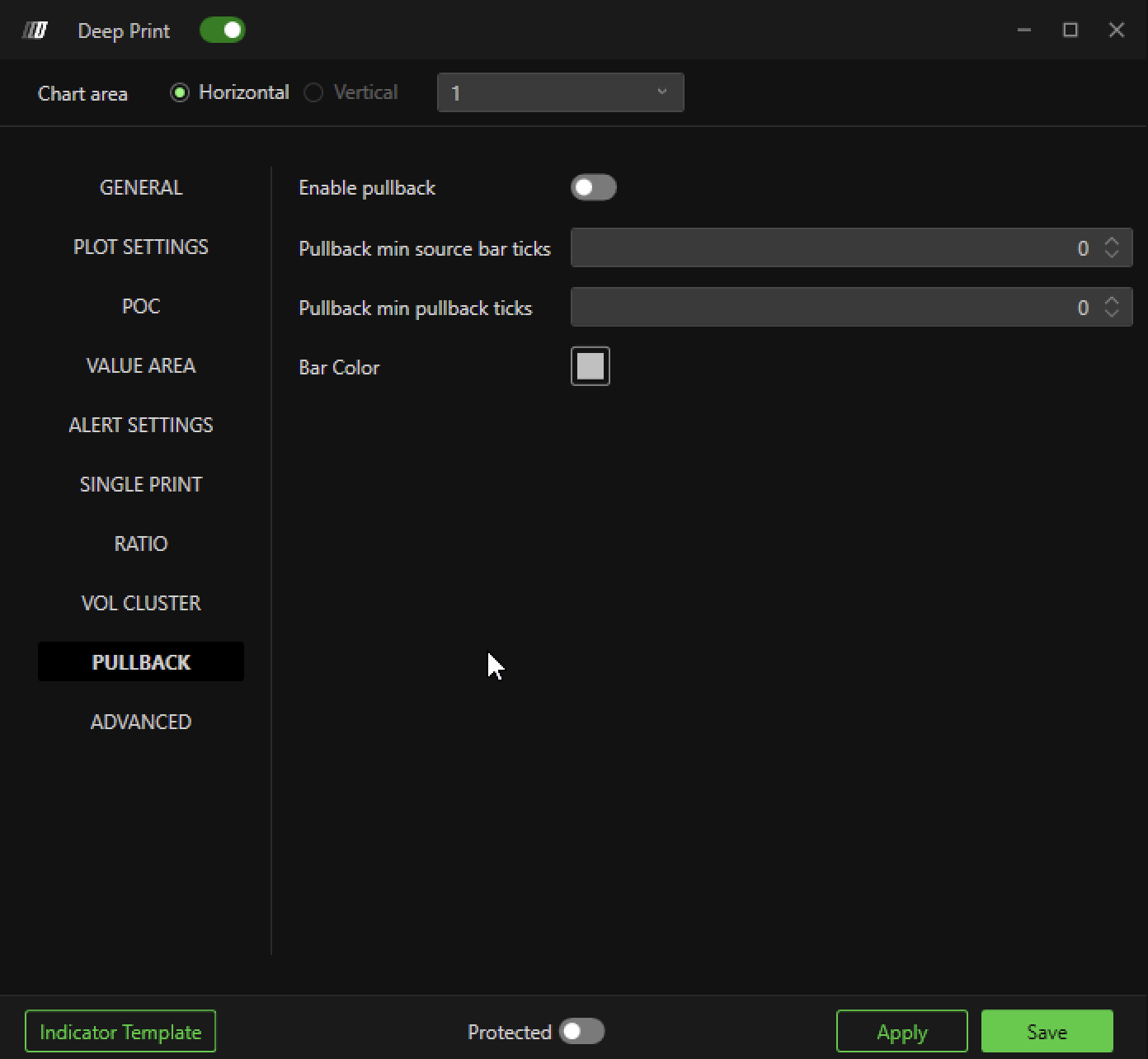The image size is (1148, 1059).
Task: Click the min pullback ticks stepper arrows
Action: pos(1112,307)
